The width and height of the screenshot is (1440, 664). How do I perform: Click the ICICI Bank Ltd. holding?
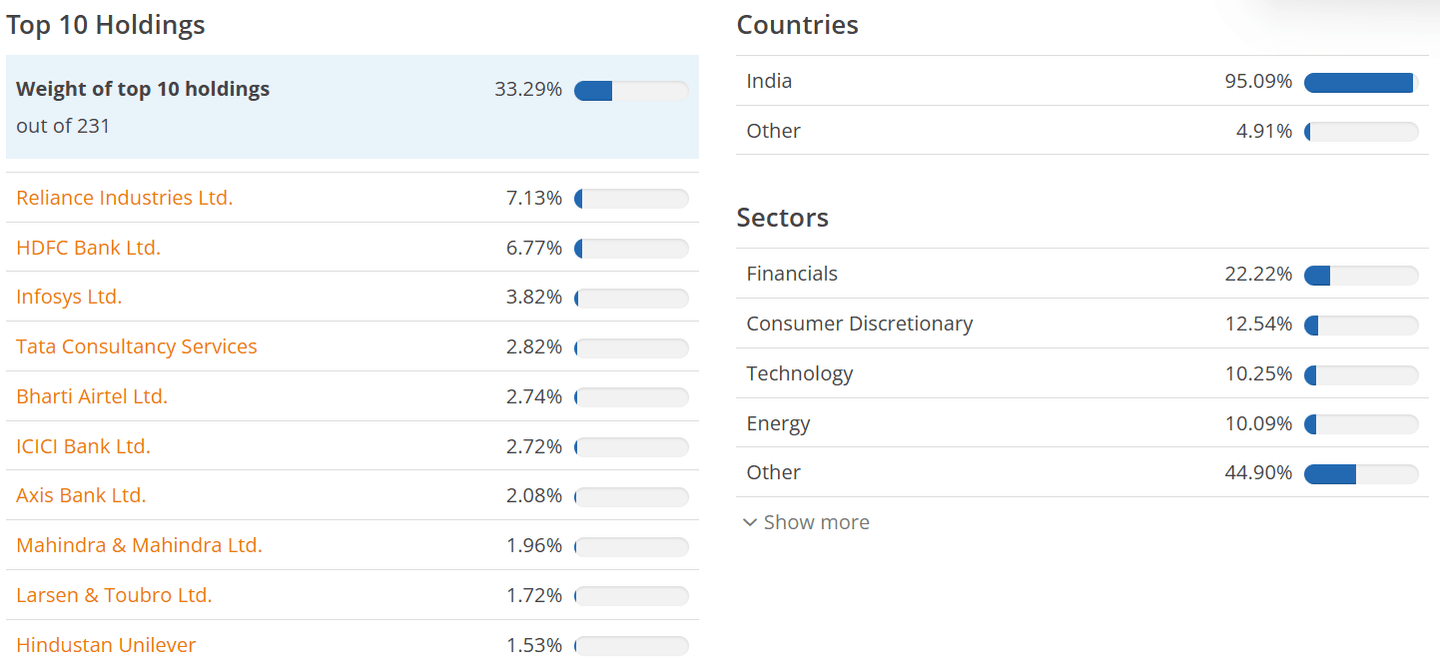tap(83, 446)
